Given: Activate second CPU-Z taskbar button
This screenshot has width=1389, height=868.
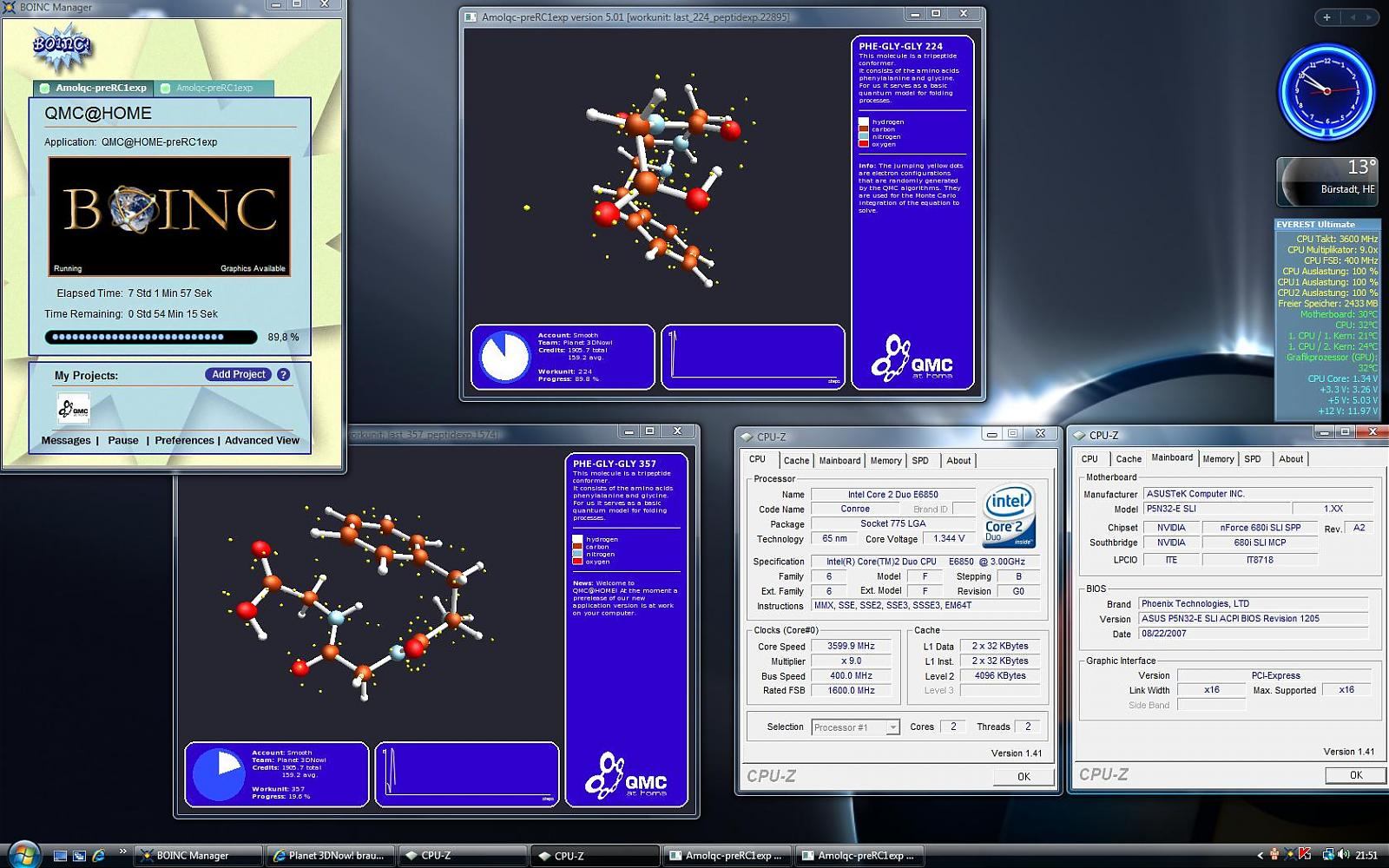Looking at the screenshot, I should [x=596, y=855].
